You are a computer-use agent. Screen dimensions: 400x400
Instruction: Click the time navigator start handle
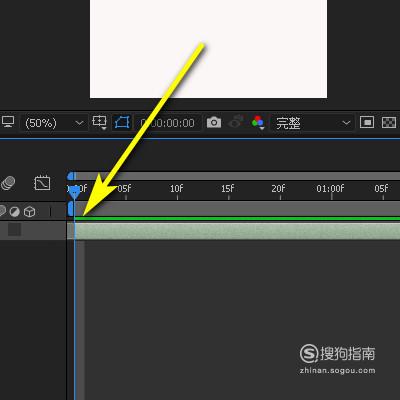point(71,176)
